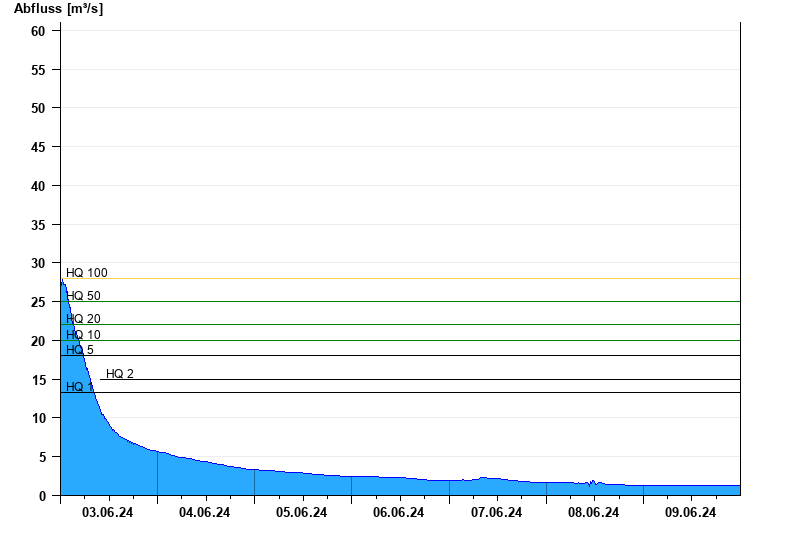This screenshot has width=800, height=550.
Task: Click the y-axis value '25'
Action: pos(38,302)
